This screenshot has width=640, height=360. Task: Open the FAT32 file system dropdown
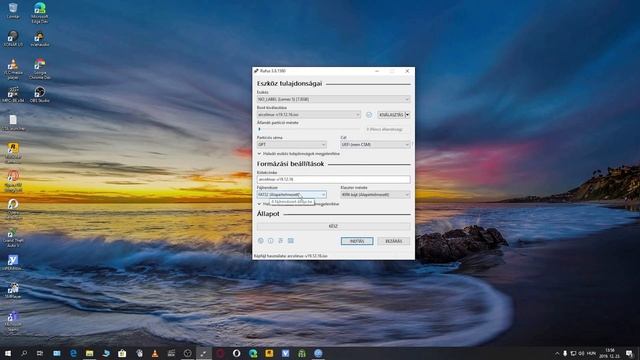(x=291, y=195)
